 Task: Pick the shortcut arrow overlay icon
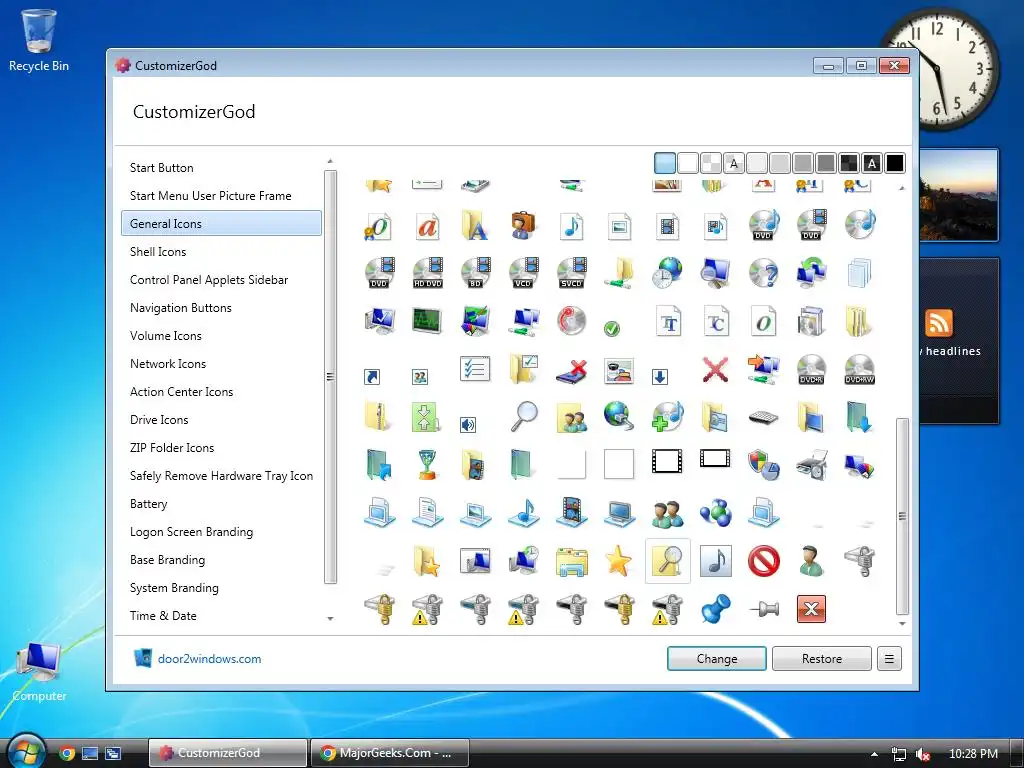click(372, 377)
